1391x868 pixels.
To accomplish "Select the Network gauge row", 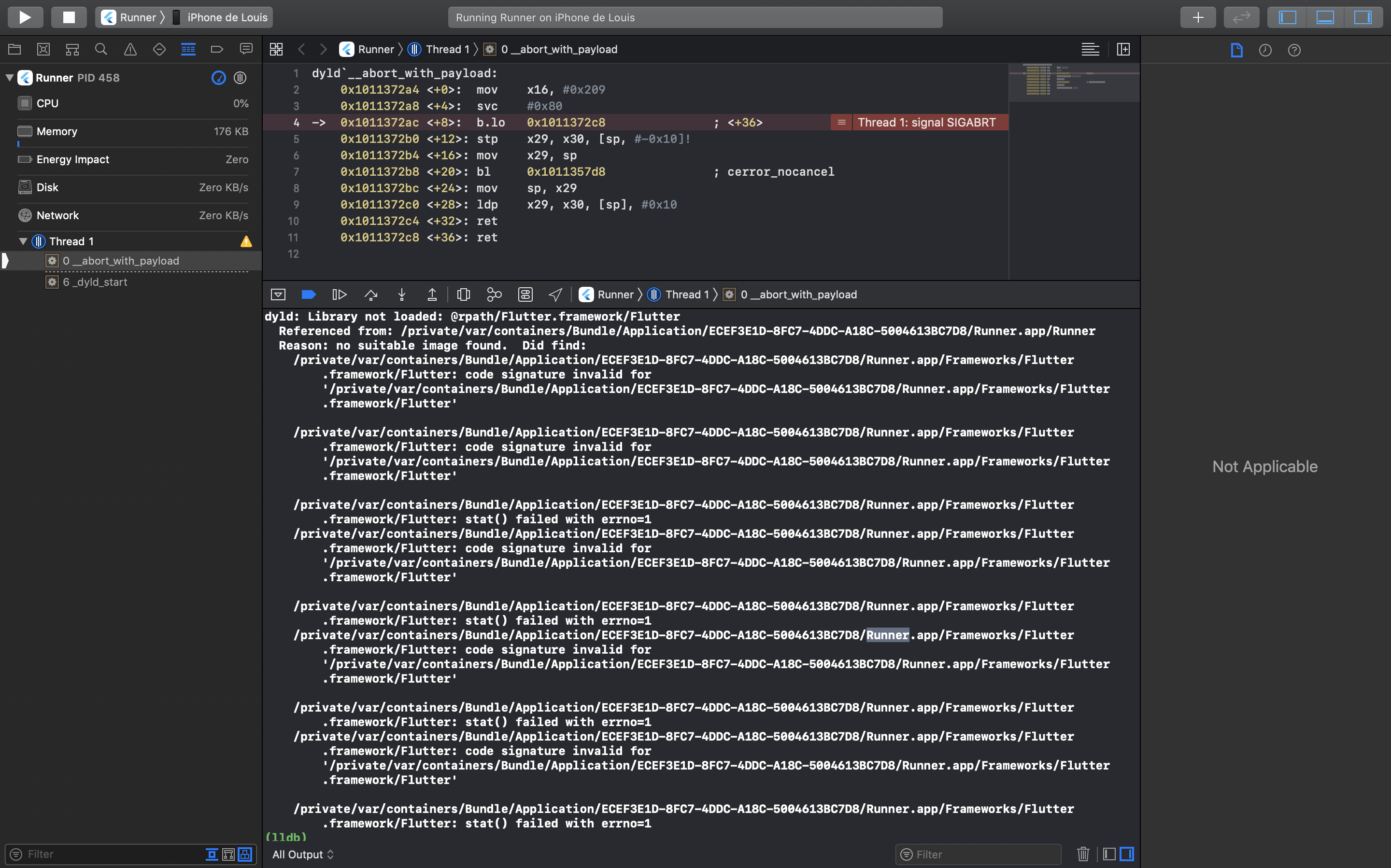I will click(133, 215).
